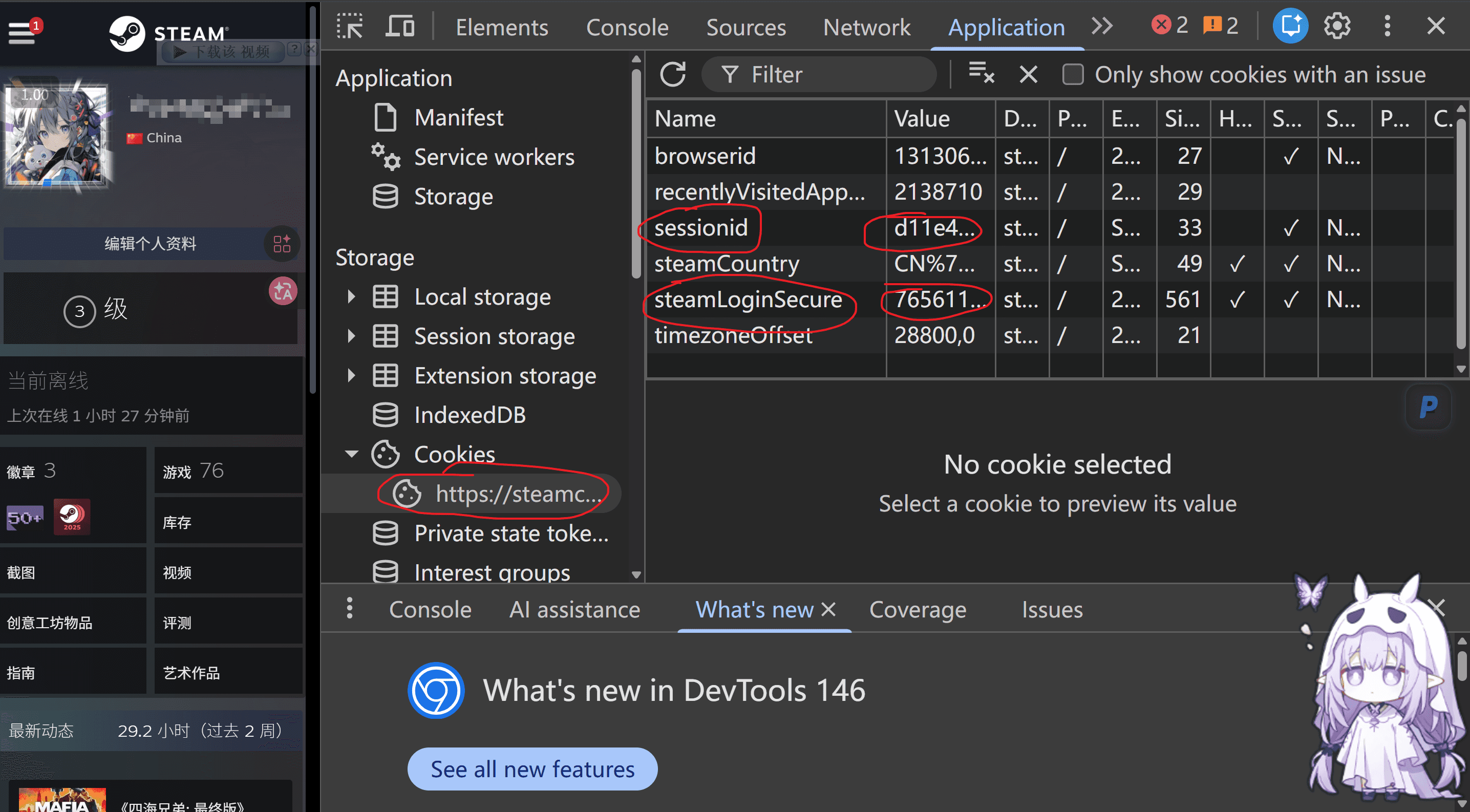Clear all cookies icon
Screen dimensions: 1470x812
pyautogui.click(x=981, y=74)
